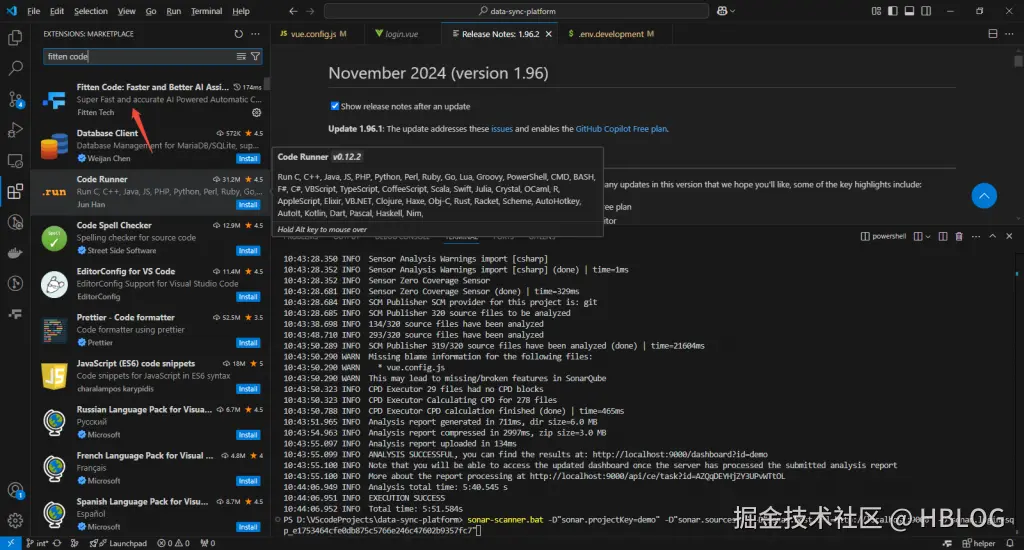Filter extensions using the funnel icon
Image resolution: width=1024 pixels, height=550 pixels.
click(x=255, y=57)
